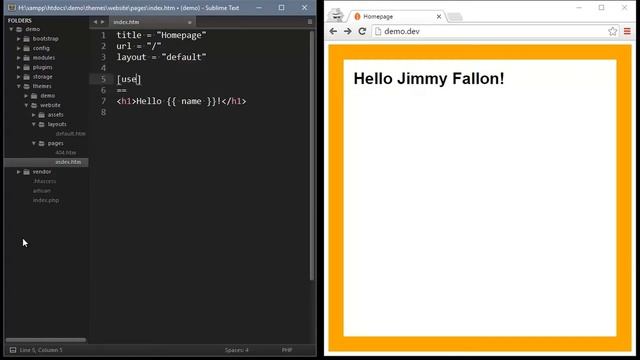Expand the config folder
Screen dimensions: 640x360
click(x=19, y=48)
